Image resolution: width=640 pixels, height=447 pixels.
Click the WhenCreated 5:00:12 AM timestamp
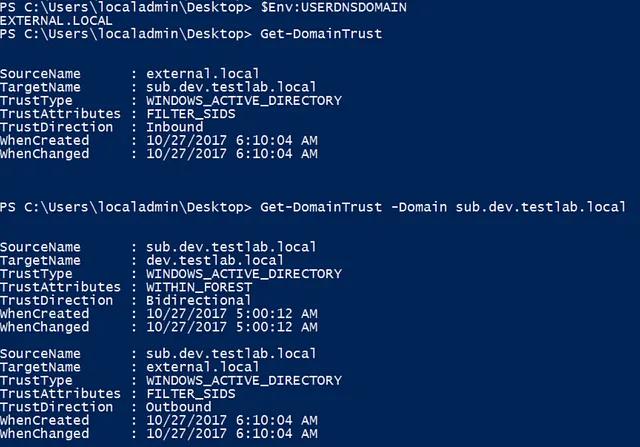[x=232, y=314]
